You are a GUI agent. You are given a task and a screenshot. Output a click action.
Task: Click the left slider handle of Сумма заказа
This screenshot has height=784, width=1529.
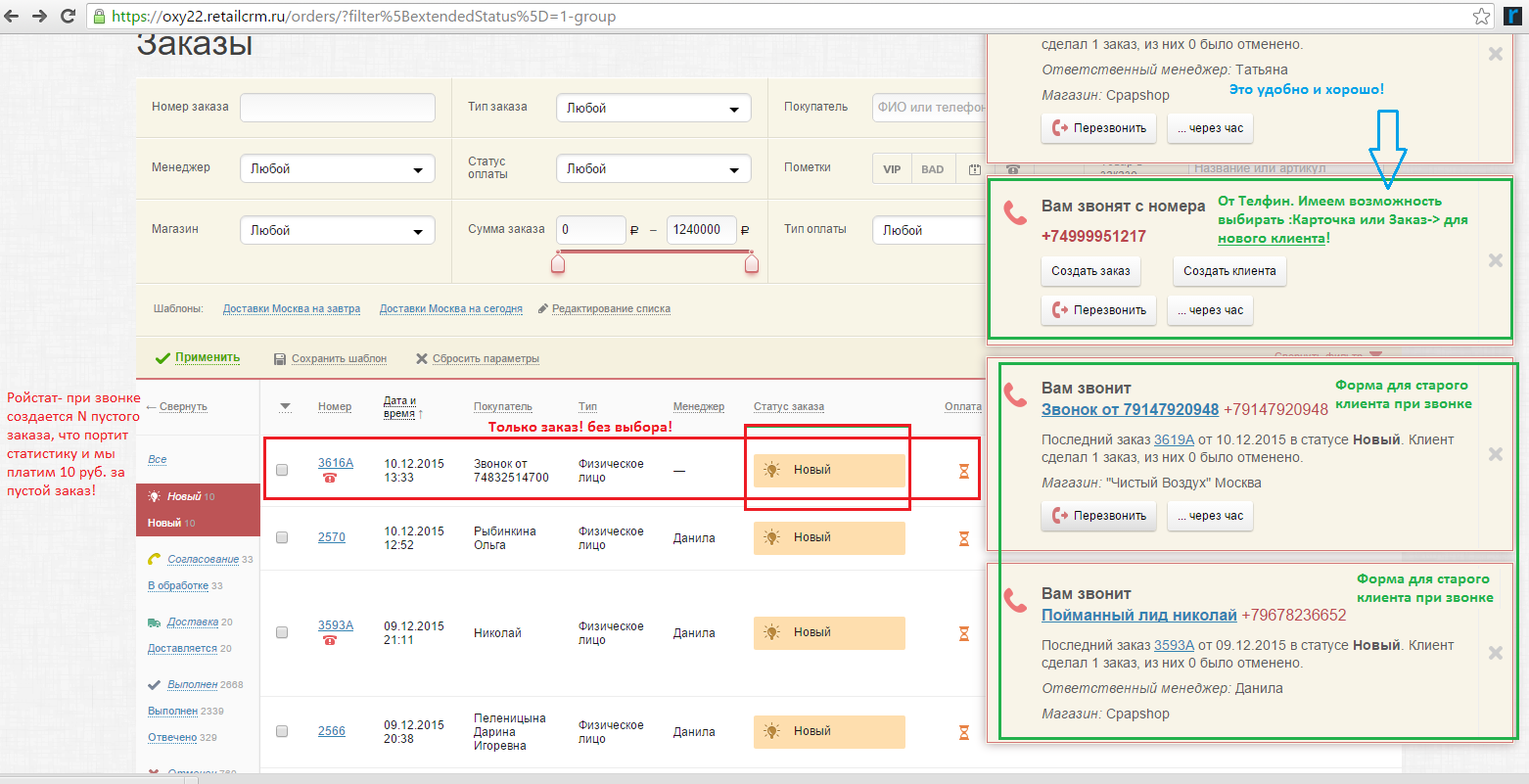pos(559,262)
